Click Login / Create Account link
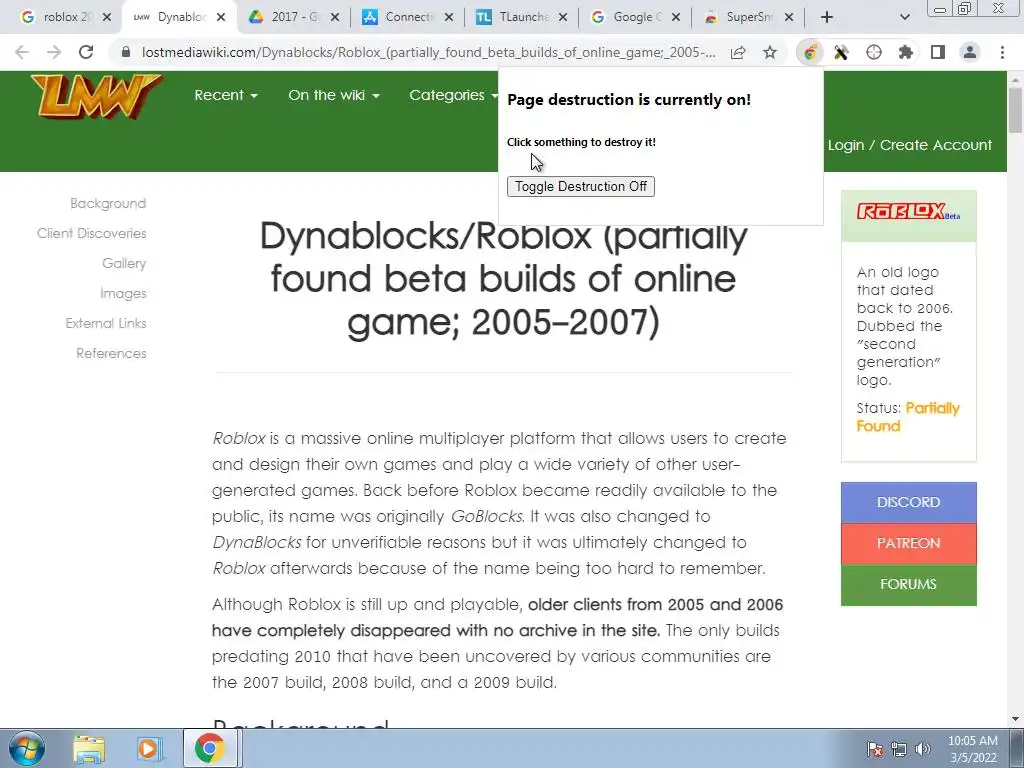 tap(910, 145)
